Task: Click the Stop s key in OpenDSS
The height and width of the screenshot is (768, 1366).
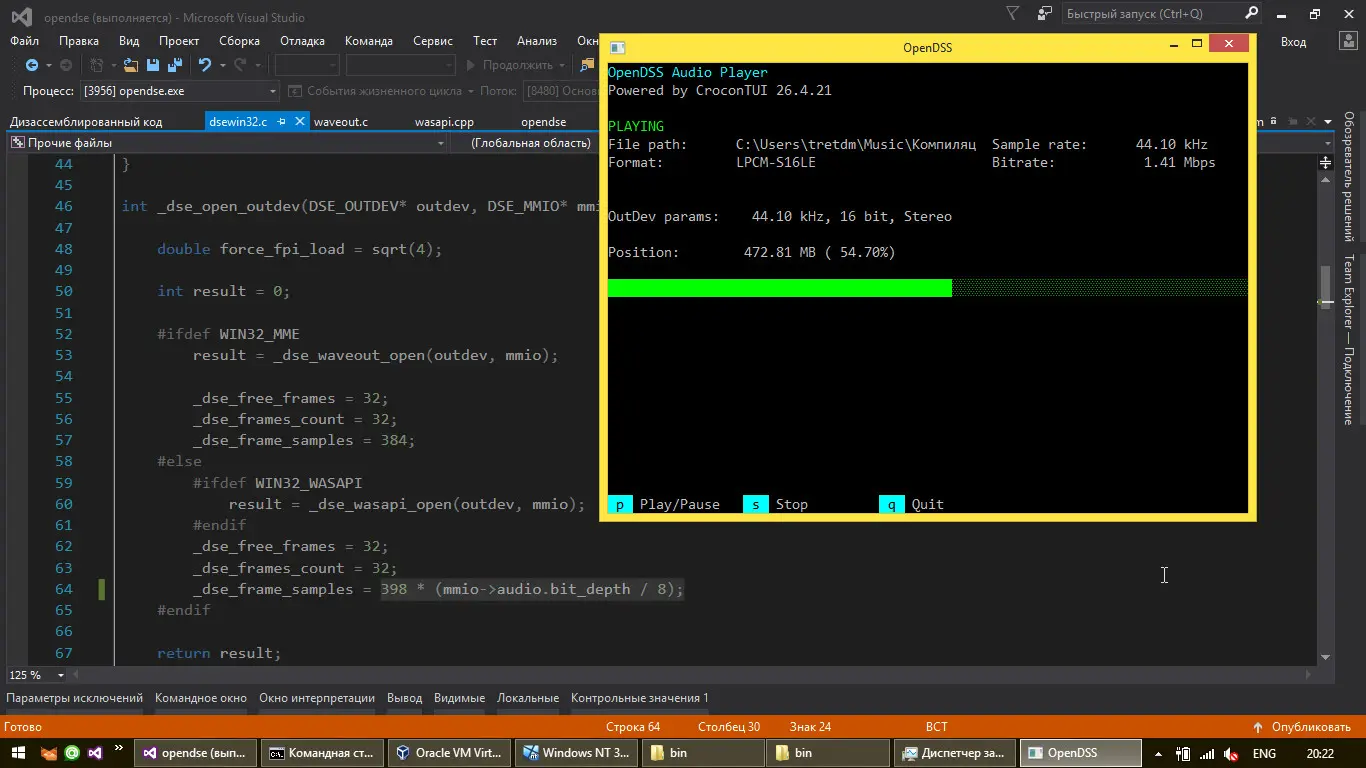Action: click(755, 504)
